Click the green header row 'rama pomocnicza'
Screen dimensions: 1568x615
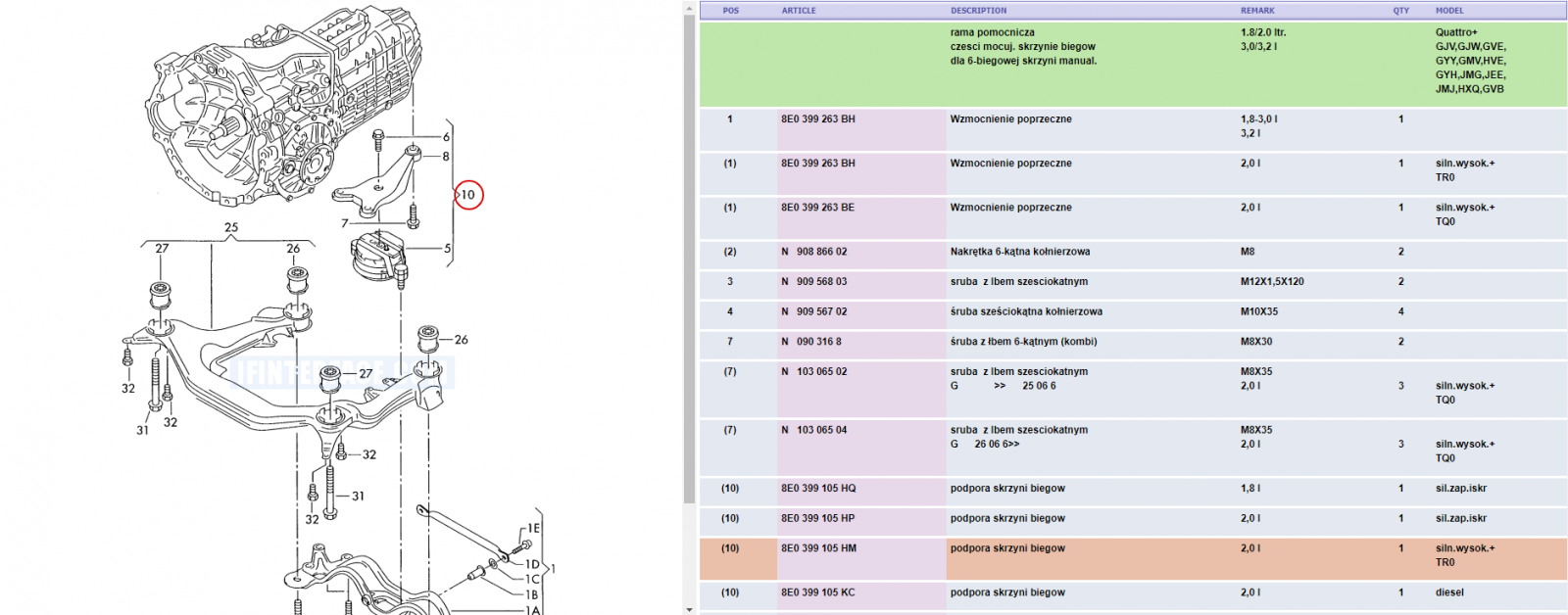pyautogui.click(x=1133, y=64)
